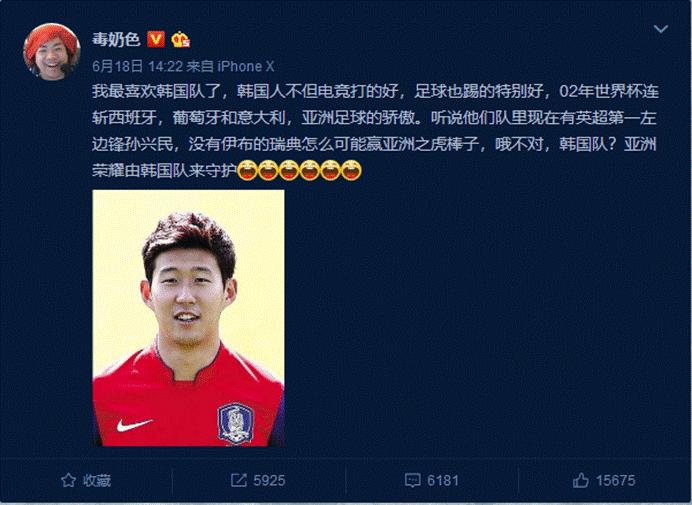The image size is (692, 505).
Task: Open the post options chevron menu
Action: tap(660, 30)
